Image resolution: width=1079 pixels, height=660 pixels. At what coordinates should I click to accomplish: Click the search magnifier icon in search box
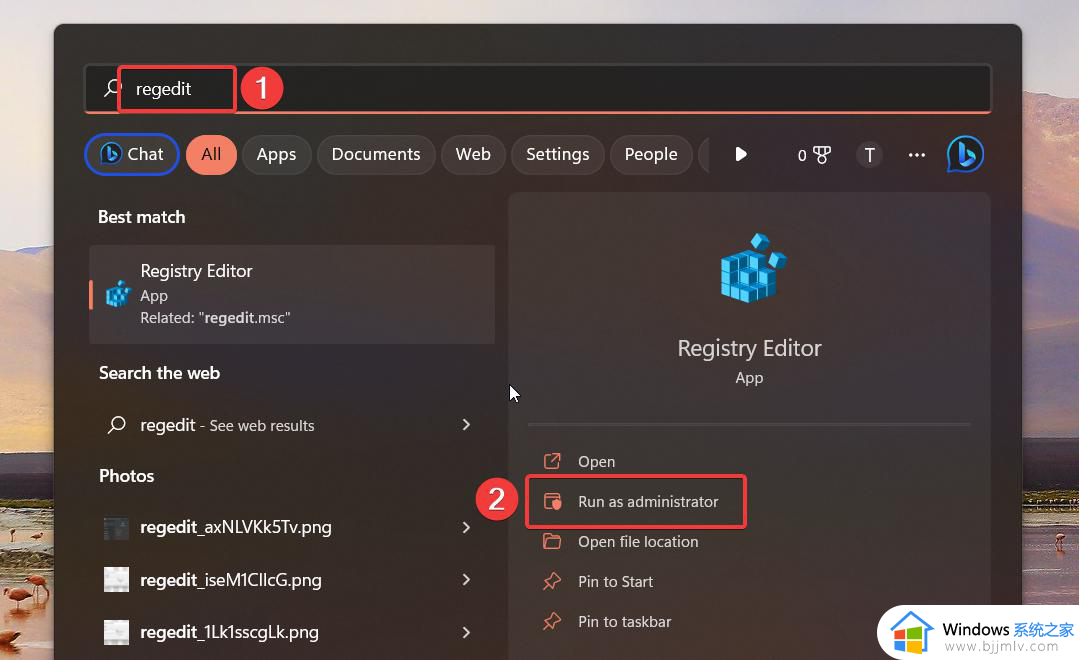(x=112, y=87)
